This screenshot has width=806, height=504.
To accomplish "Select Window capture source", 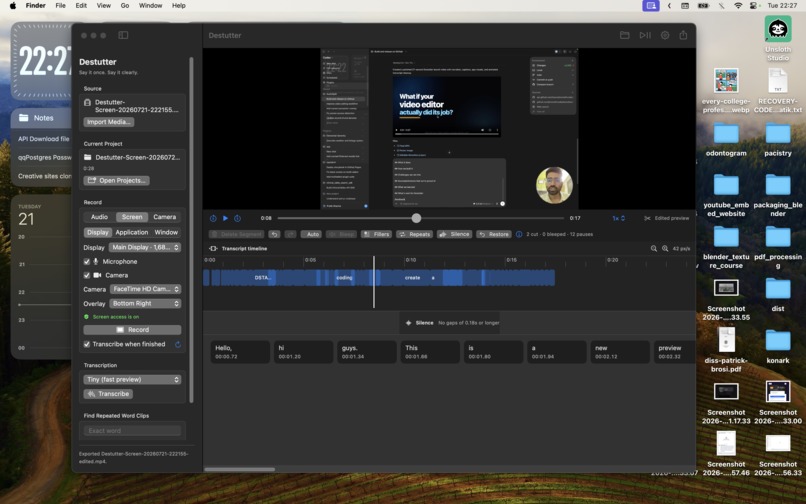I will [x=166, y=232].
